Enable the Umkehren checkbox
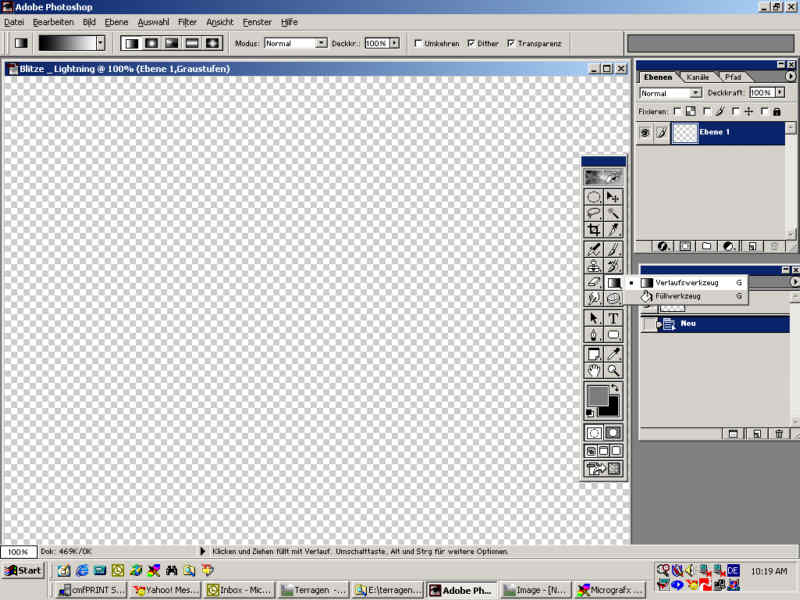Viewport: 800px width, 600px height. coord(418,43)
